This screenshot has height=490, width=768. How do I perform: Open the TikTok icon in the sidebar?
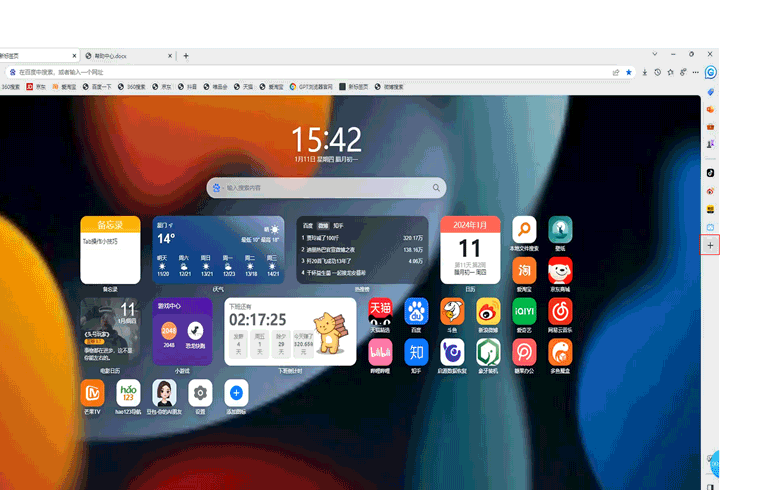(x=710, y=173)
